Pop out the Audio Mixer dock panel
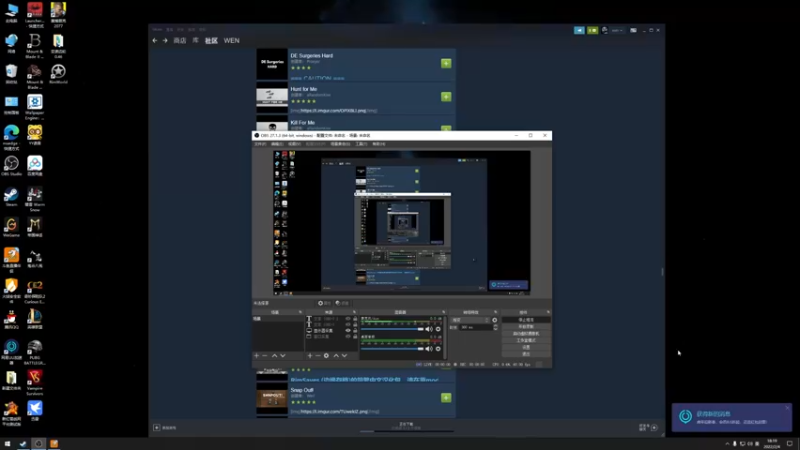 pos(444,312)
